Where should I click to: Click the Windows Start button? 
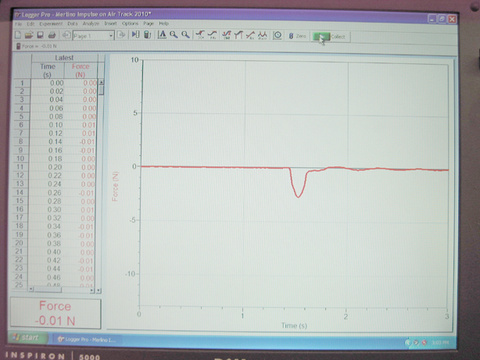point(27,338)
